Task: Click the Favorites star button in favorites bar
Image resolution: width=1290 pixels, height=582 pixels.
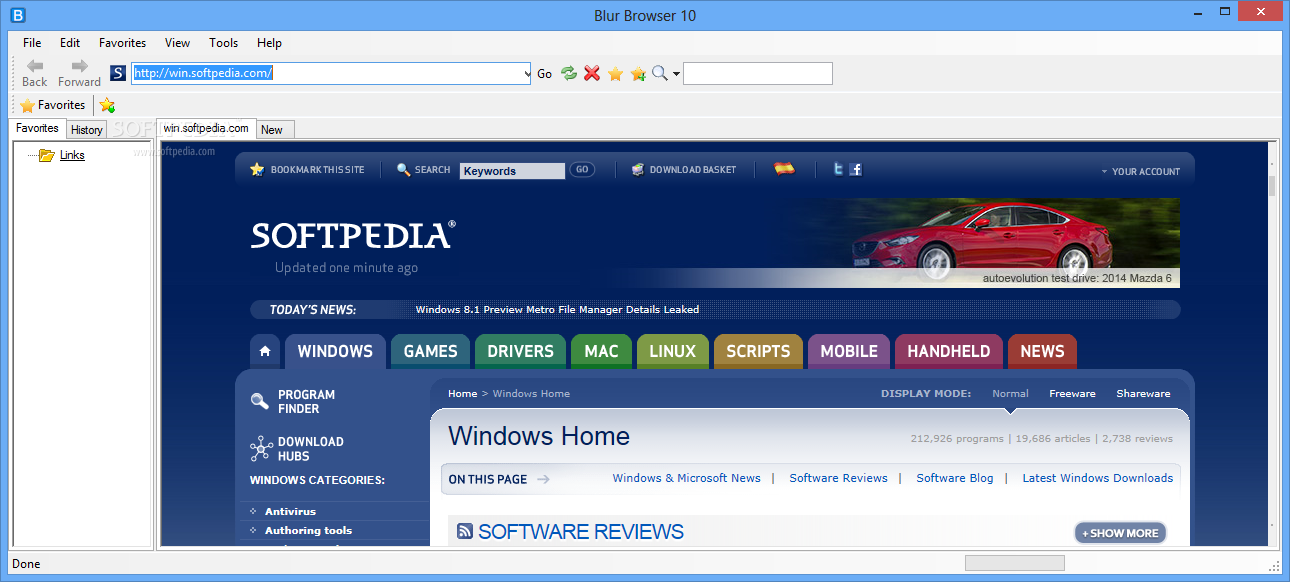Action: [x=52, y=105]
